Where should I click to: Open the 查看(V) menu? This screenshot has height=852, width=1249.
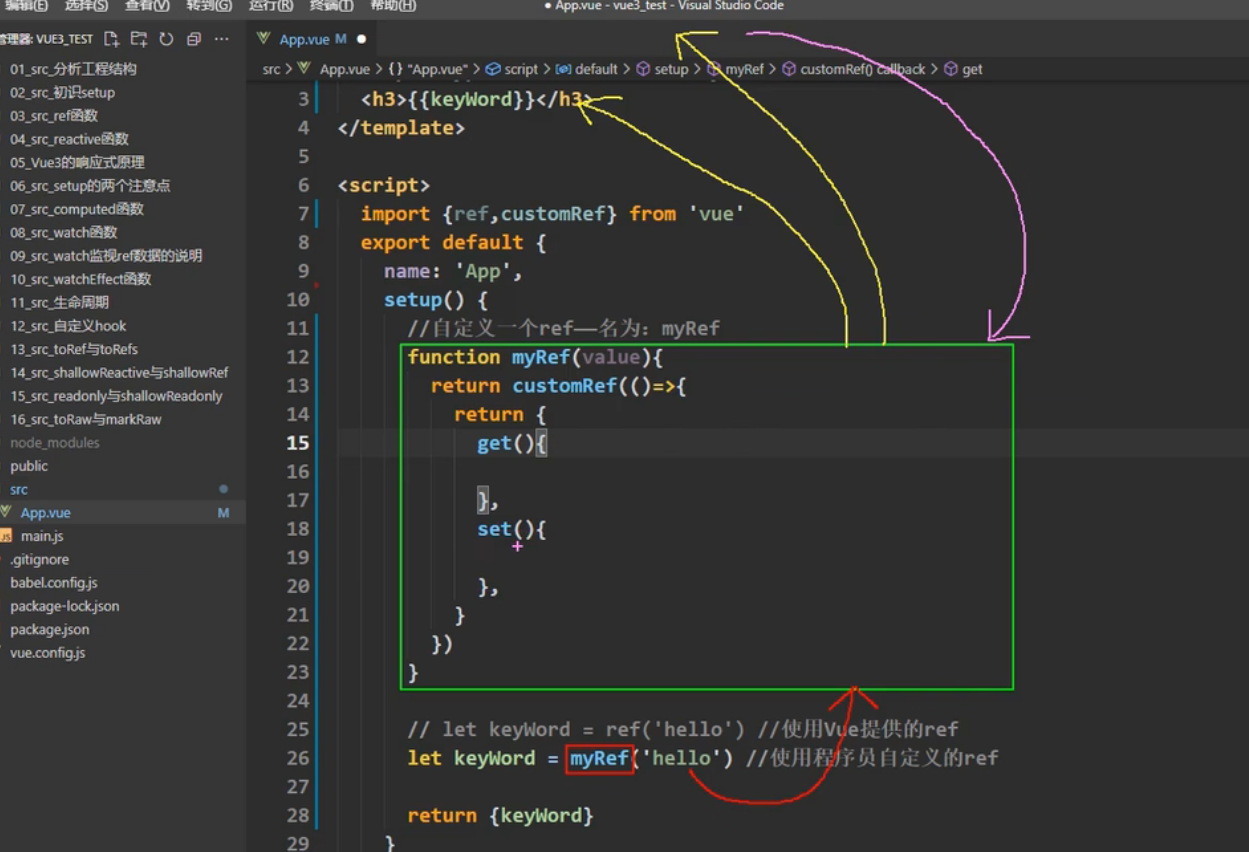click(x=147, y=6)
